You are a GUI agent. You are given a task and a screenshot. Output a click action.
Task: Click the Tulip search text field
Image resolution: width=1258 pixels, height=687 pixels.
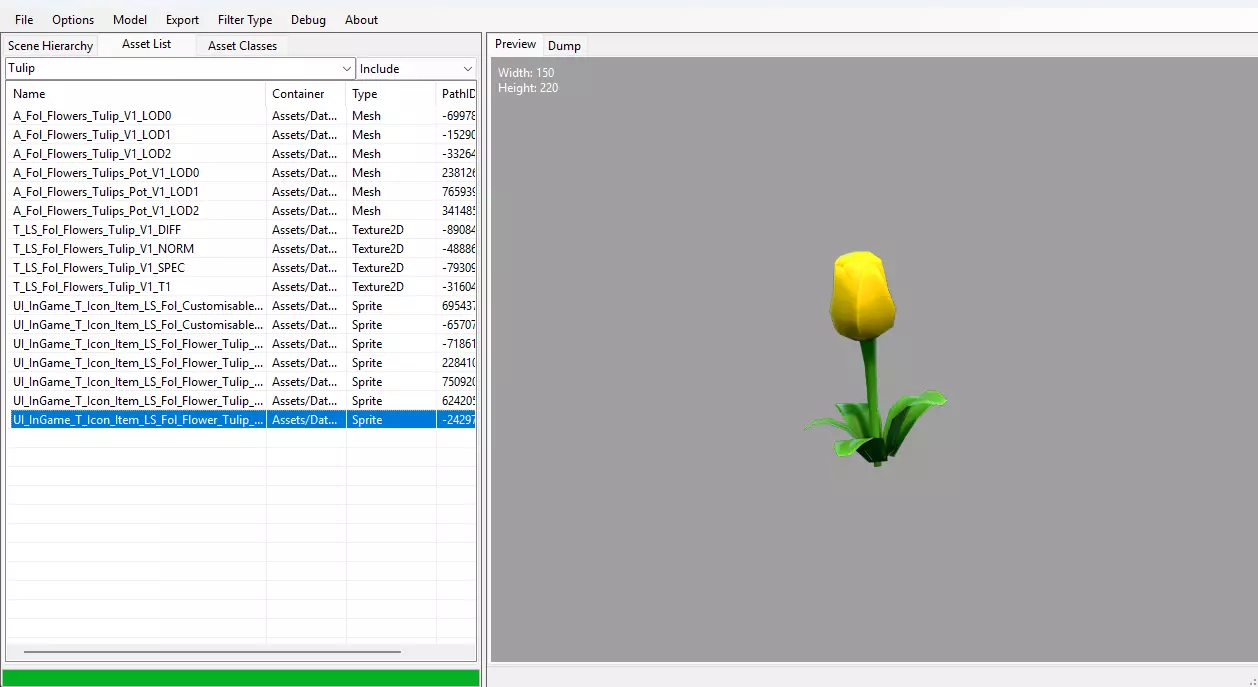170,69
